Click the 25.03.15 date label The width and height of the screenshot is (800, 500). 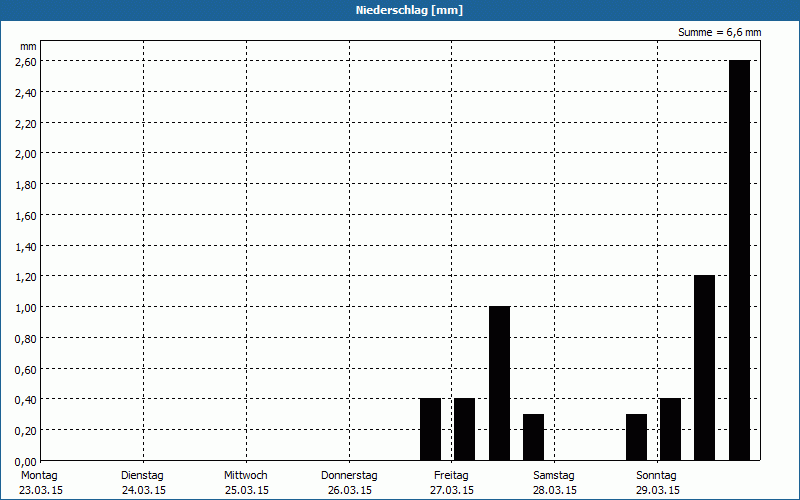point(247,490)
